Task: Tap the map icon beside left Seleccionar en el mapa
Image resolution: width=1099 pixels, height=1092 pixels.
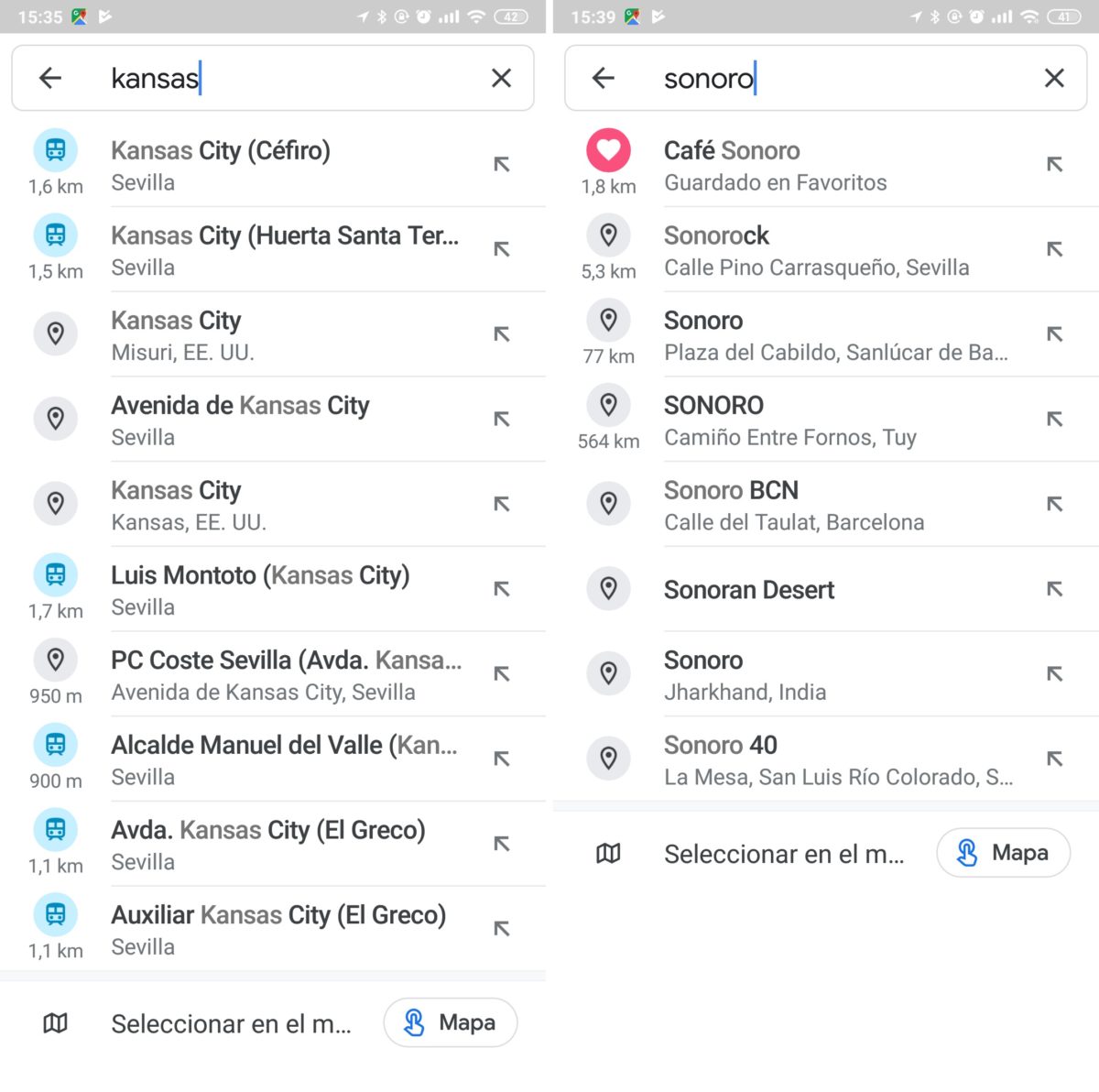Action: [56, 1022]
